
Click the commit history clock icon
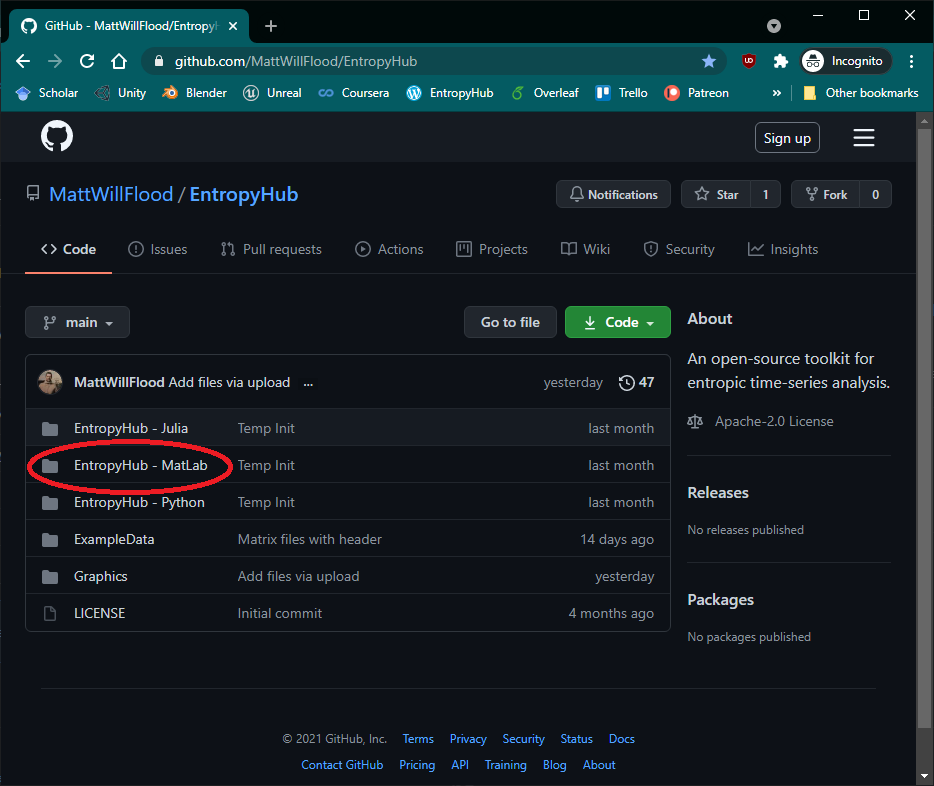(626, 382)
